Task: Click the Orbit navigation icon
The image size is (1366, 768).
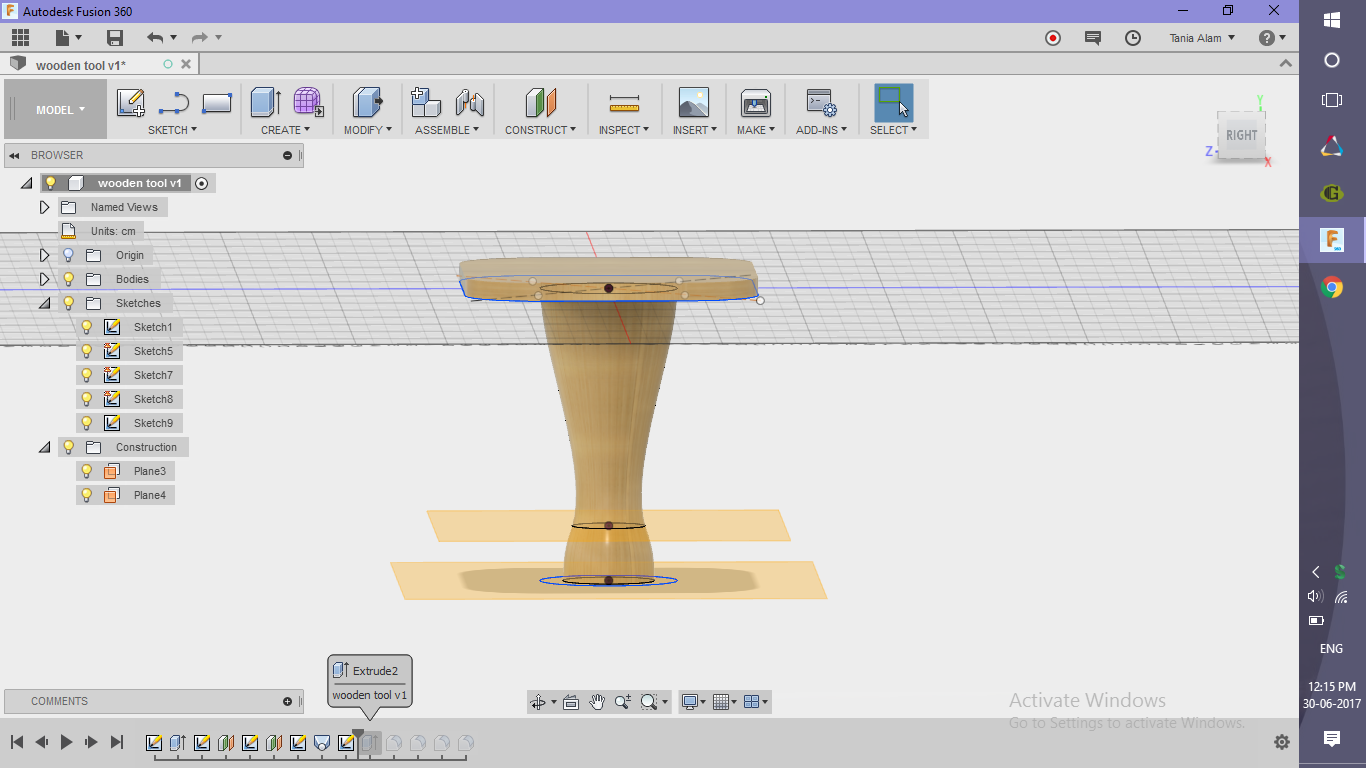Action: tap(538, 702)
